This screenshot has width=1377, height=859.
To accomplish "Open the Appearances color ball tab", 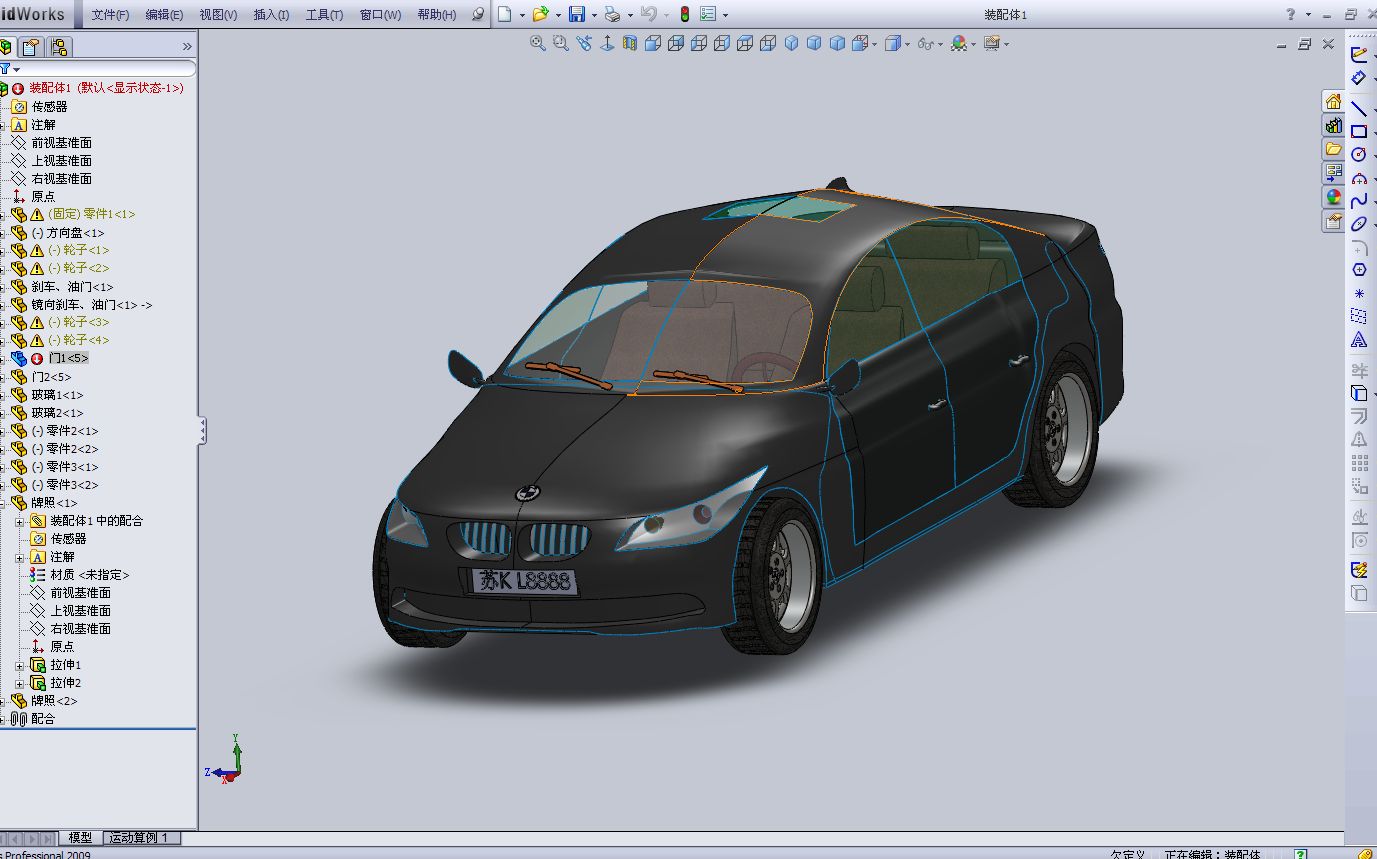I will click(x=1333, y=197).
